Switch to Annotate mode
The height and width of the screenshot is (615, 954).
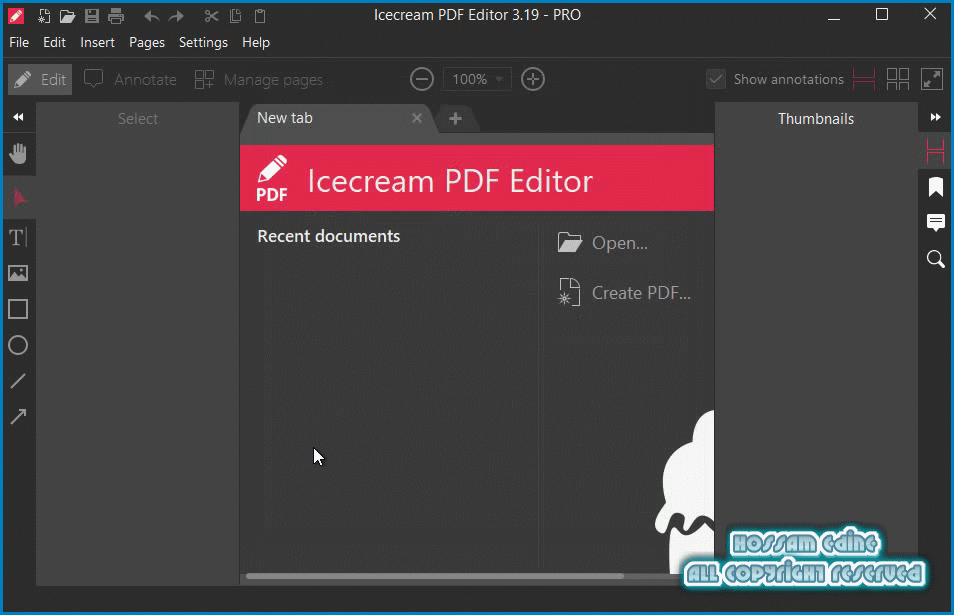[130, 80]
